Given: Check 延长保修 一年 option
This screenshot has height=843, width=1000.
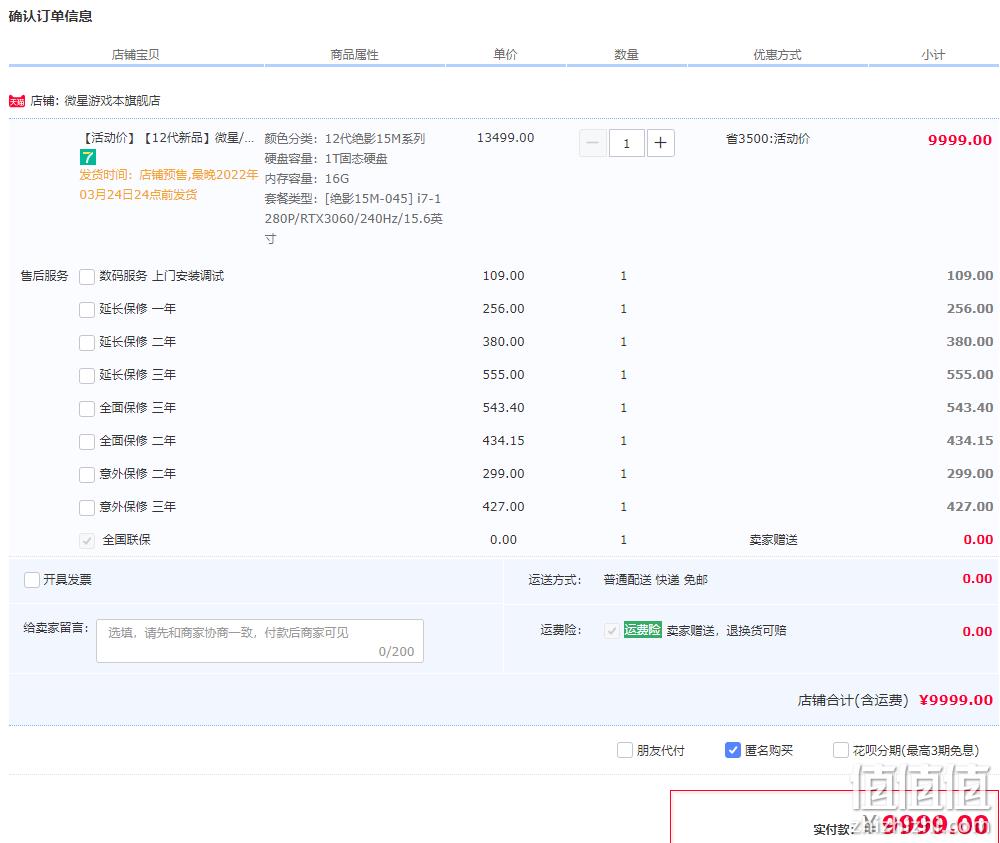Looking at the screenshot, I should pos(87,310).
